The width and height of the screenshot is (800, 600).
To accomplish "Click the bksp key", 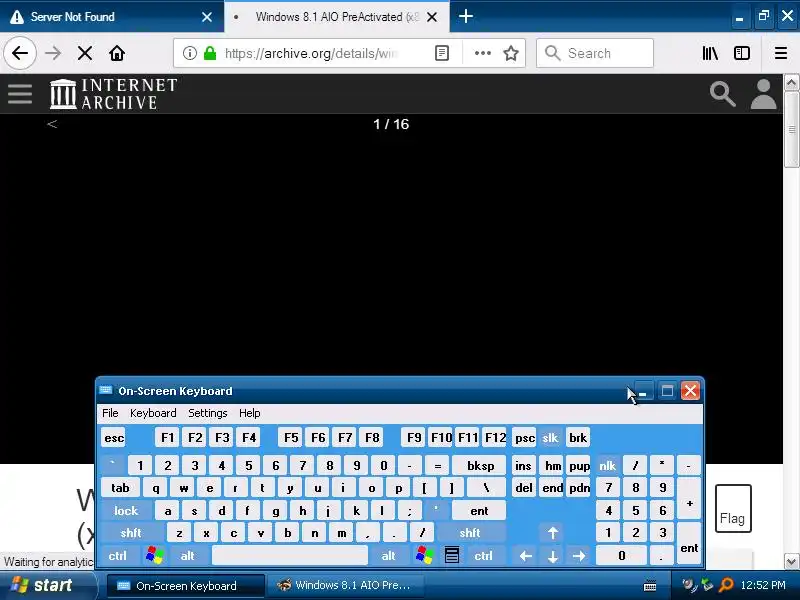I will point(480,466).
